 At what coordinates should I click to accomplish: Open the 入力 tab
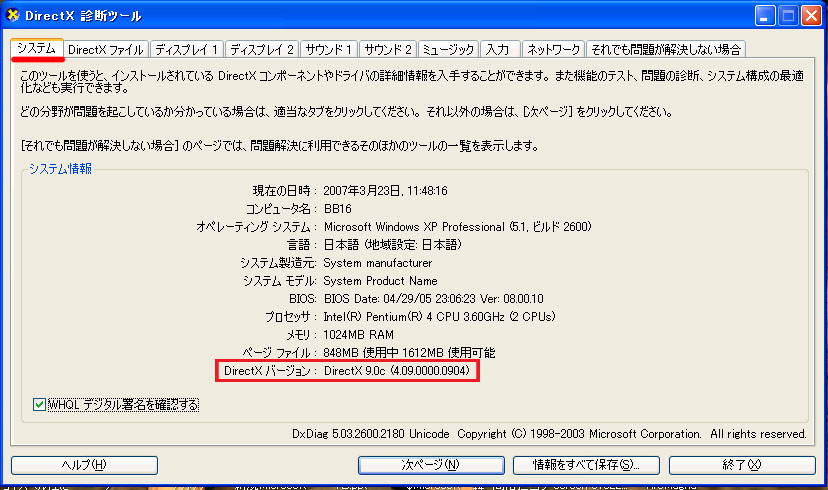(500, 50)
